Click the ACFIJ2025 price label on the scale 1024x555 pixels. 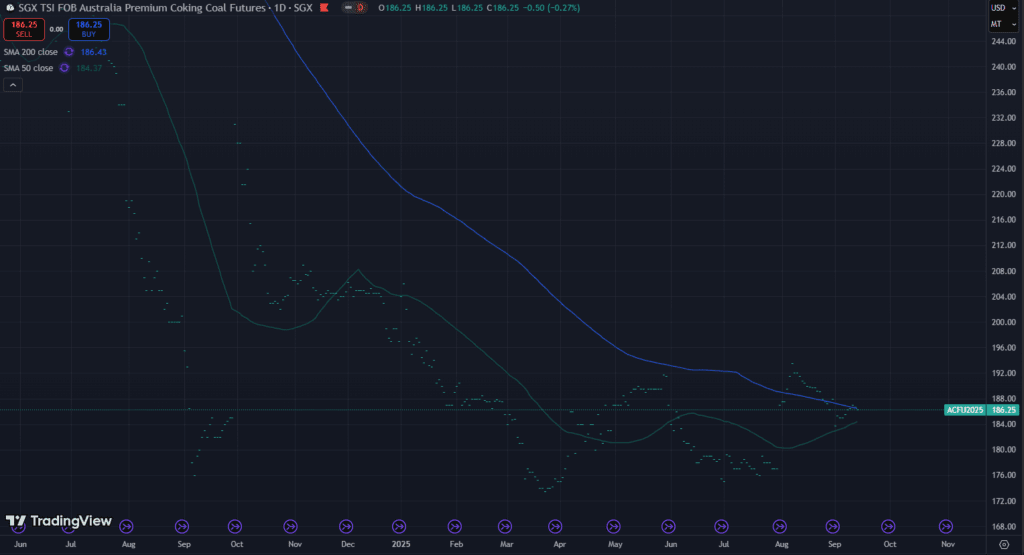click(964, 410)
